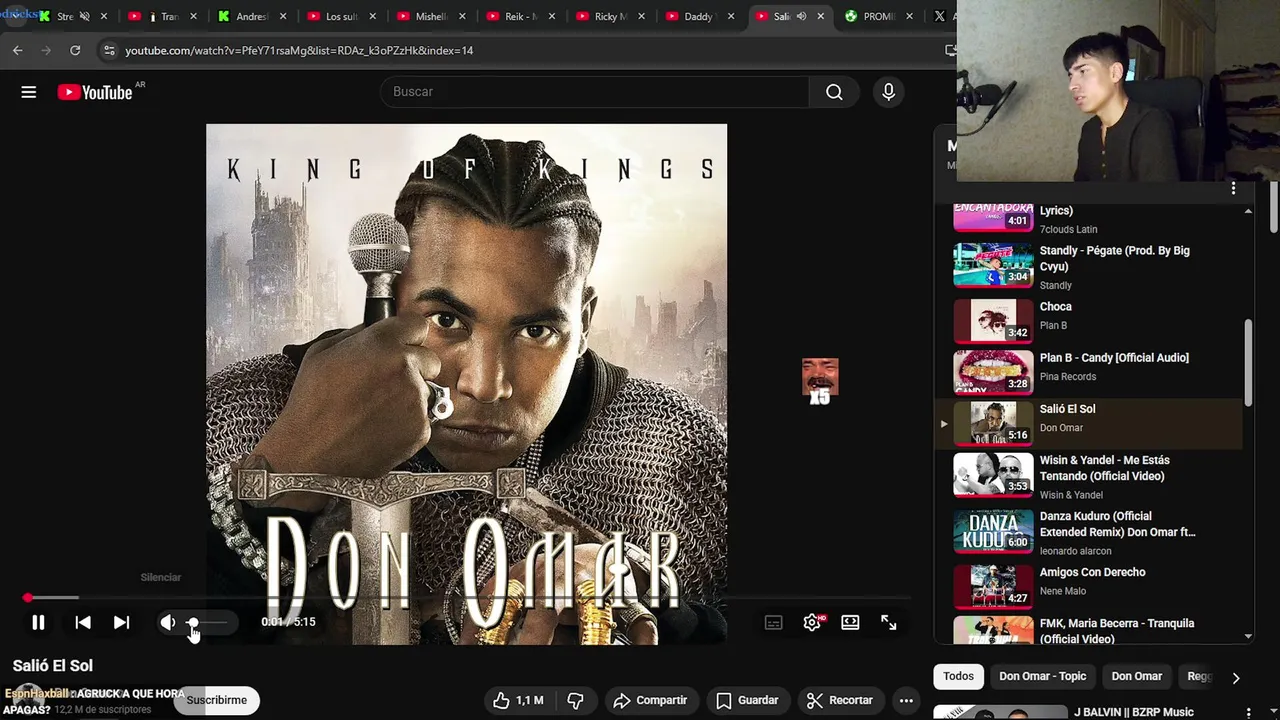Like the video with 1,1 M
This screenshot has height=720, width=1280.
(x=517, y=700)
